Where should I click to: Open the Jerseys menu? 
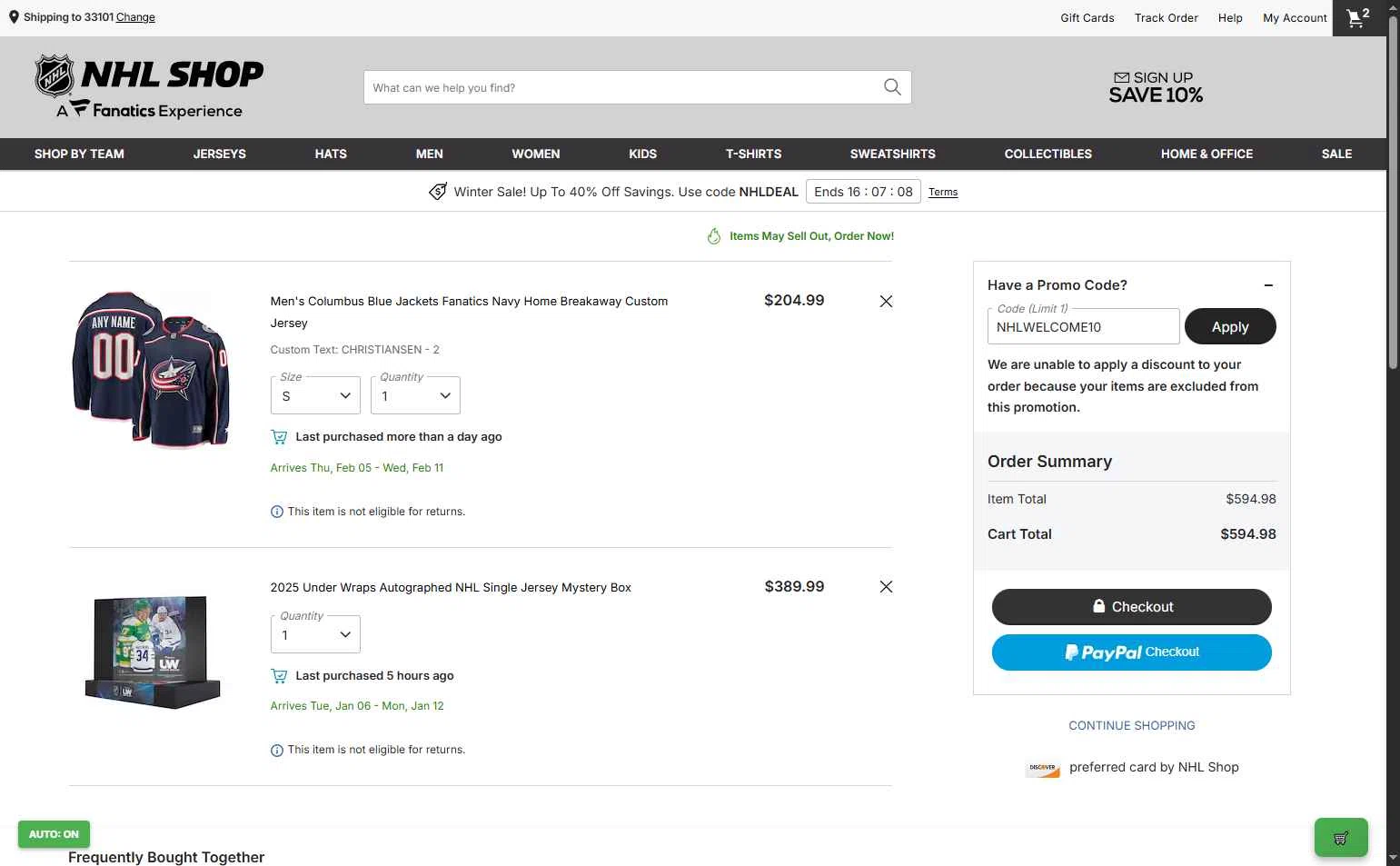click(220, 154)
